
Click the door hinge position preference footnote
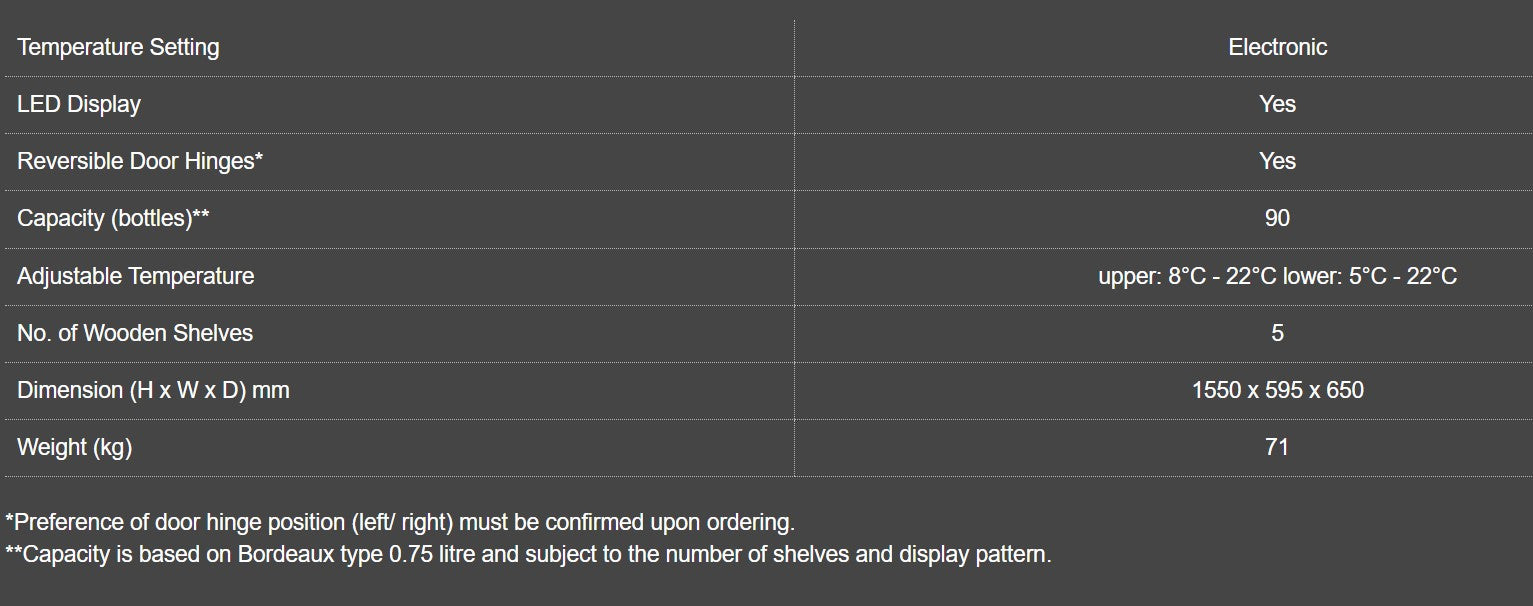[400, 522]
